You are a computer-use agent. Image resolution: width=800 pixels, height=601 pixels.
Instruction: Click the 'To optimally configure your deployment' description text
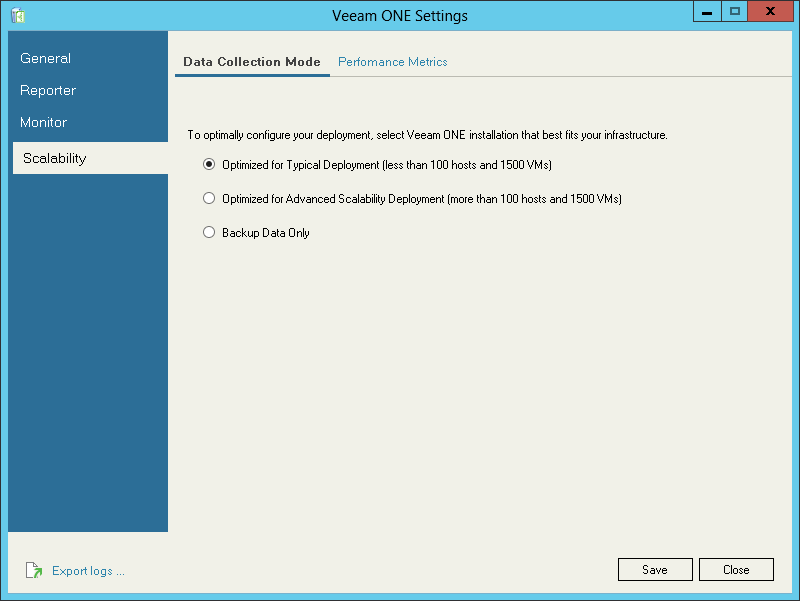[428, 135]
